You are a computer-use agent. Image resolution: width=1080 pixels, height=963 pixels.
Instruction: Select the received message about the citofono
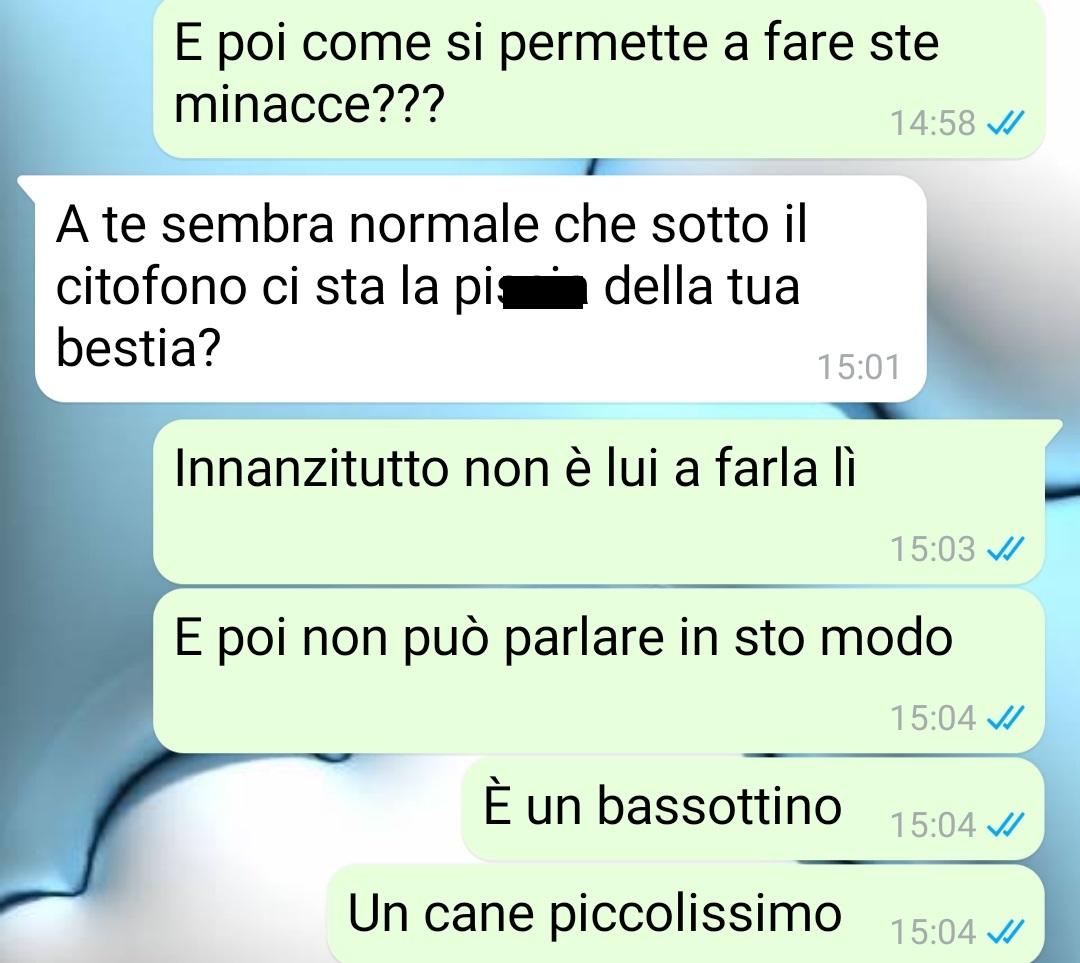(480, 289)
